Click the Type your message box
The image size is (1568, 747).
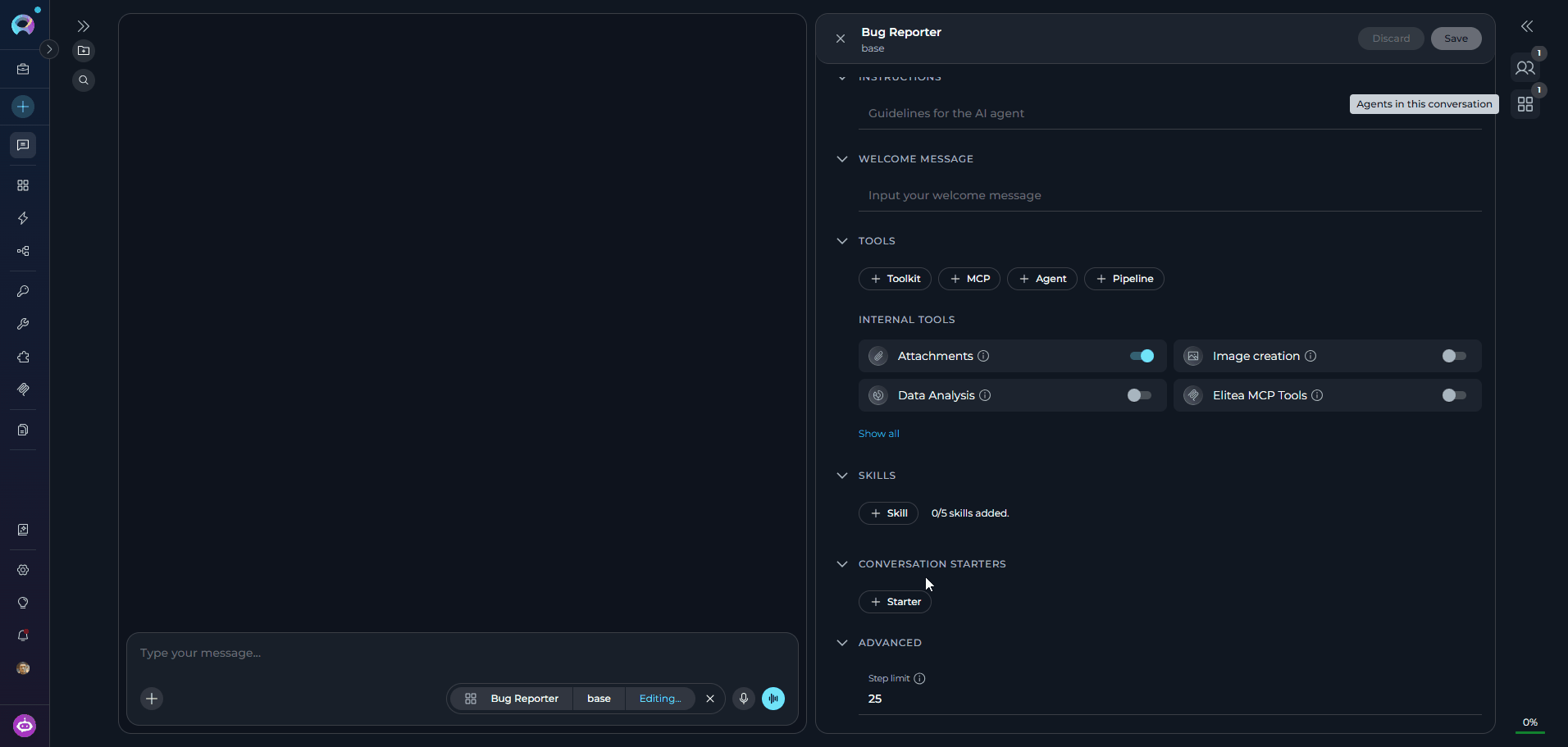(463, 654)
